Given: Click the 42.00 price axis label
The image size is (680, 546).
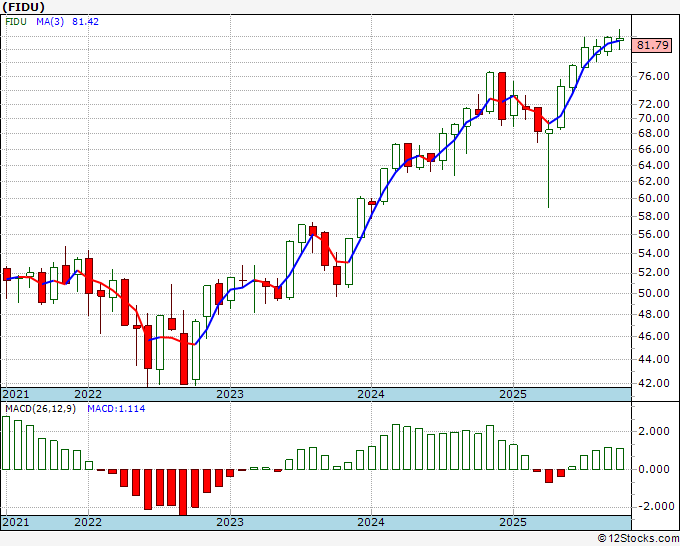Looking at the screenshot, I should coord(654,383).
